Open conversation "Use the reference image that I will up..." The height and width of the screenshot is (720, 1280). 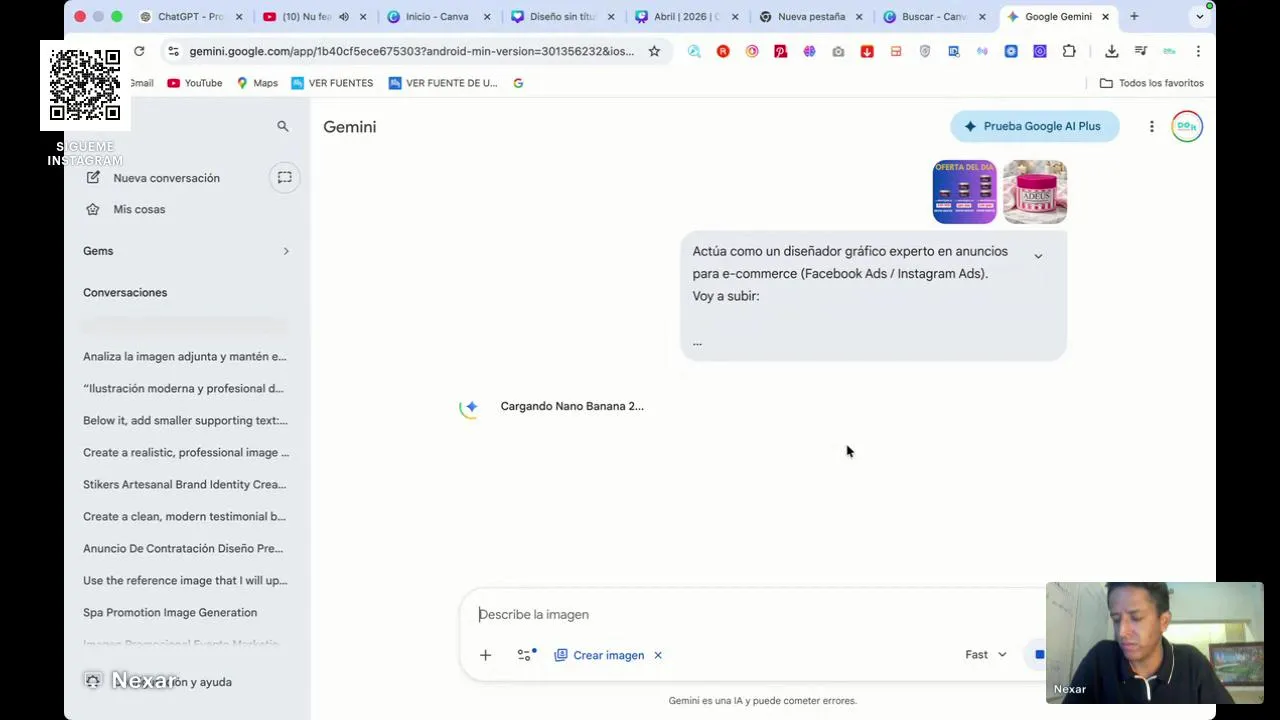click(x=185, y=580)
